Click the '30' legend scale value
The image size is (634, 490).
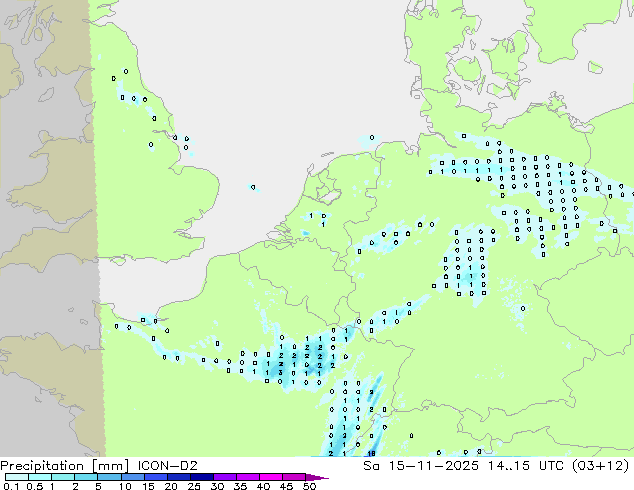[x=217, y=486]
